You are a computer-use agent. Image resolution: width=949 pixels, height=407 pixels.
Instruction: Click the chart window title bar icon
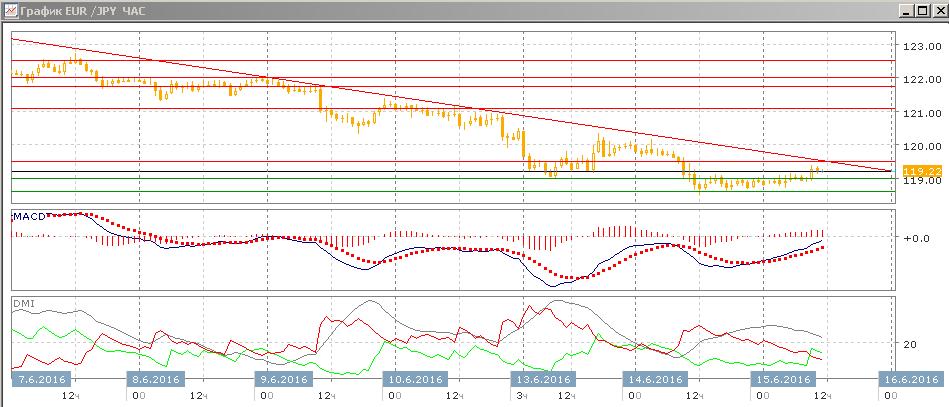(x=10, y=10)
